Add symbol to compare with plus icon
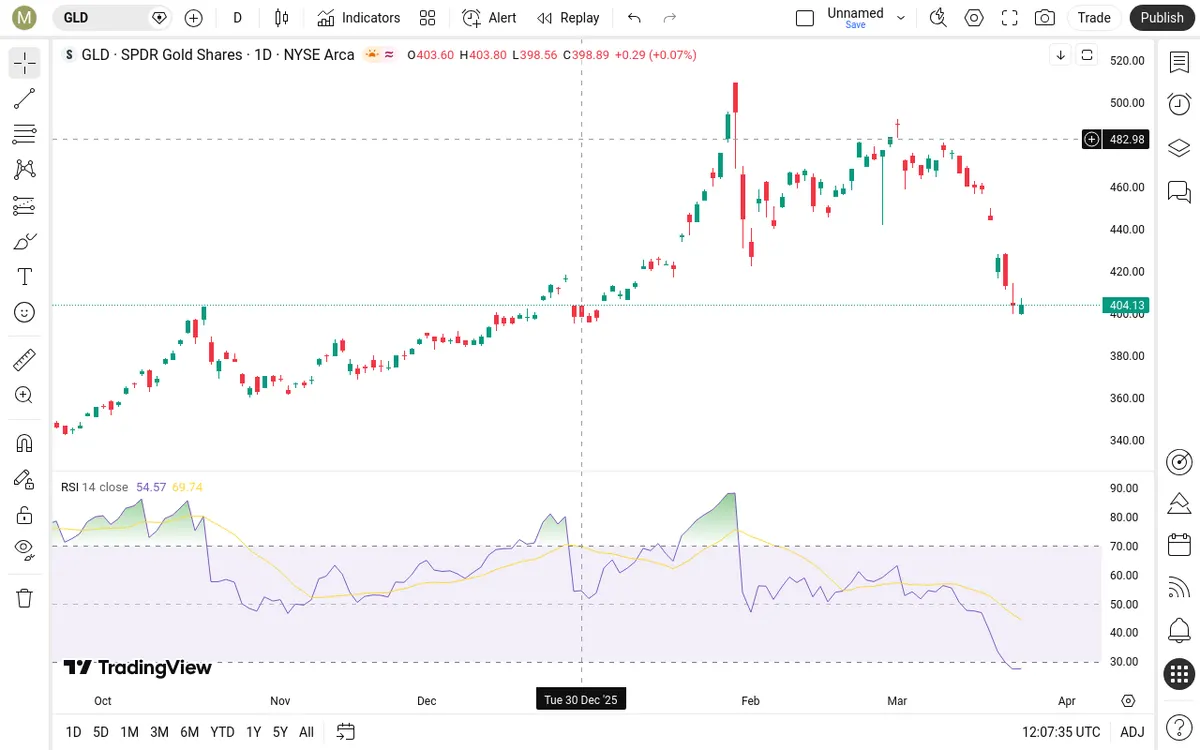 (194, 17)
